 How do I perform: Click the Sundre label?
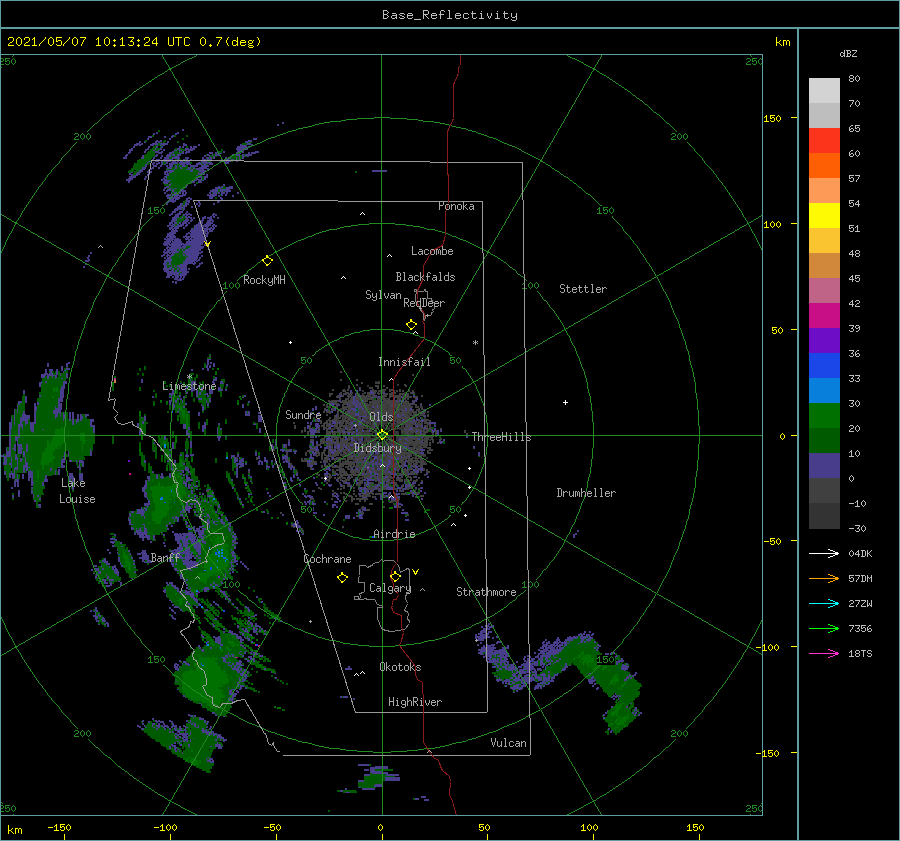(303, 414)
